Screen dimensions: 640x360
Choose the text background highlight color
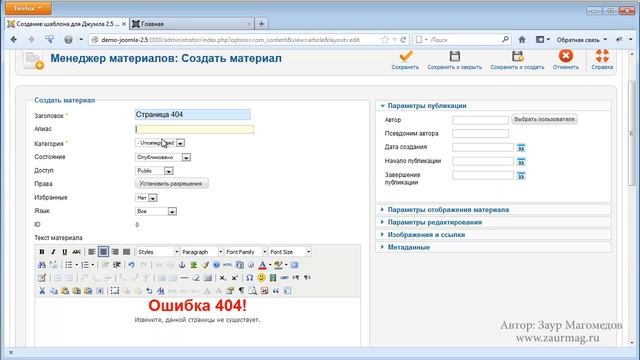[x=278, y=265]
